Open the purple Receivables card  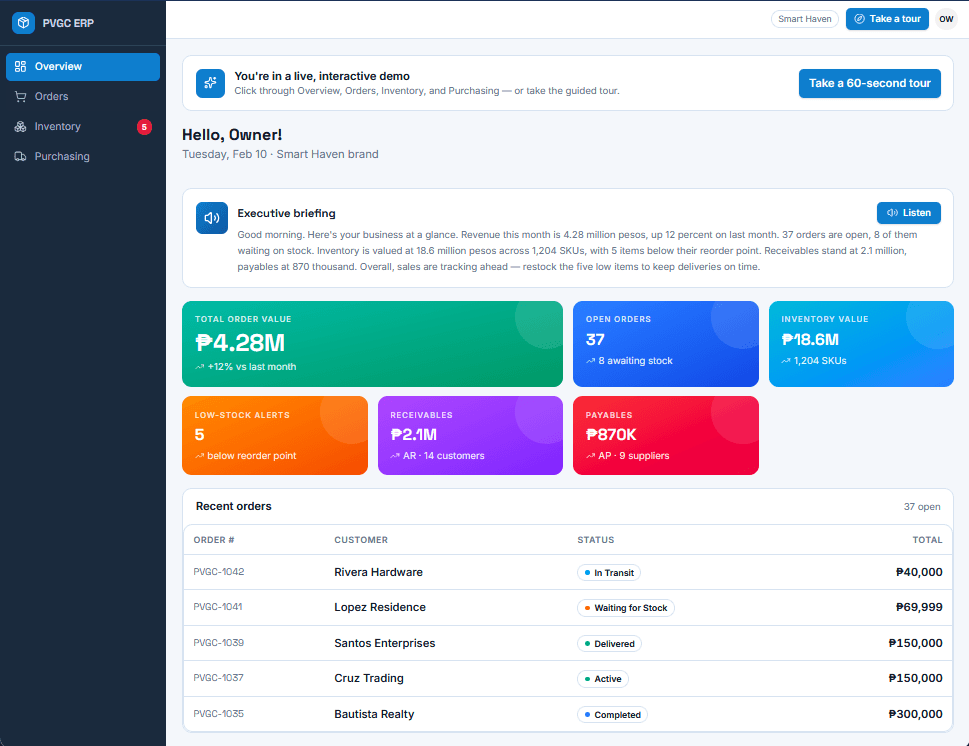click(x=470, y=436)
